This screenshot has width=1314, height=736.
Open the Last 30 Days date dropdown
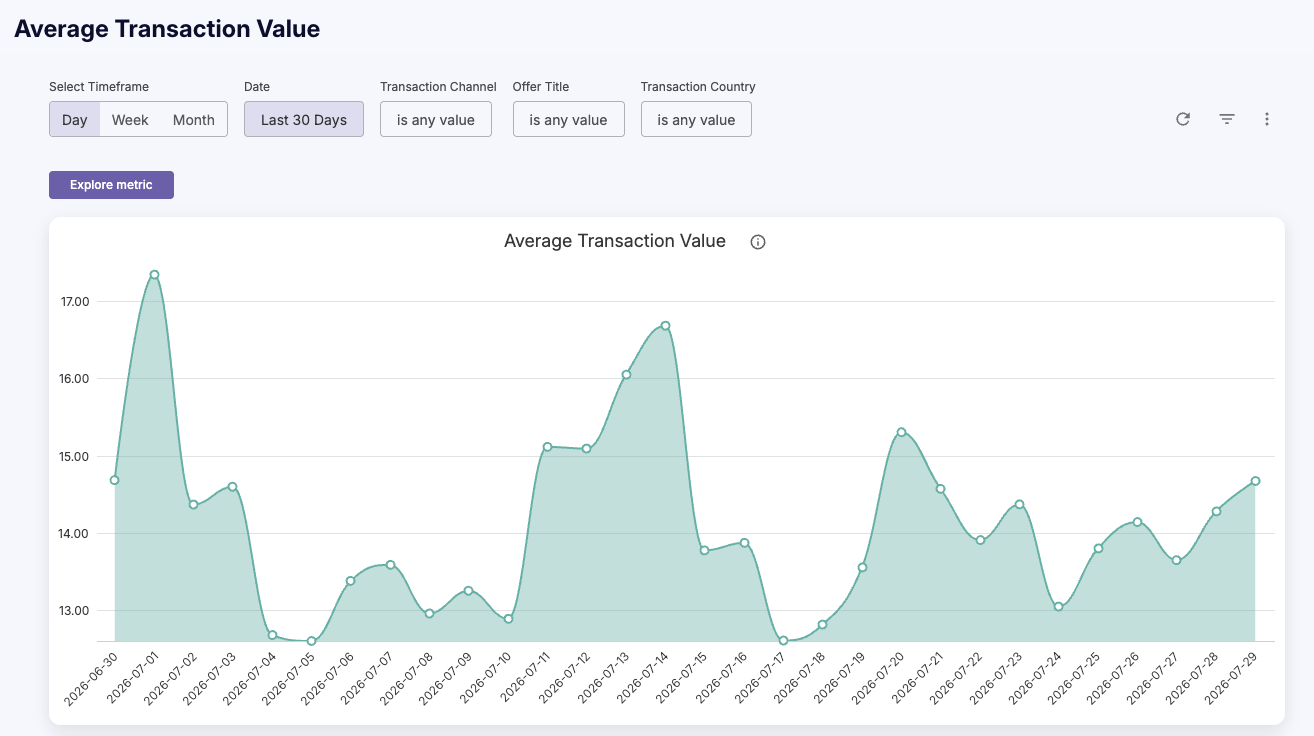tap(304, 120)
